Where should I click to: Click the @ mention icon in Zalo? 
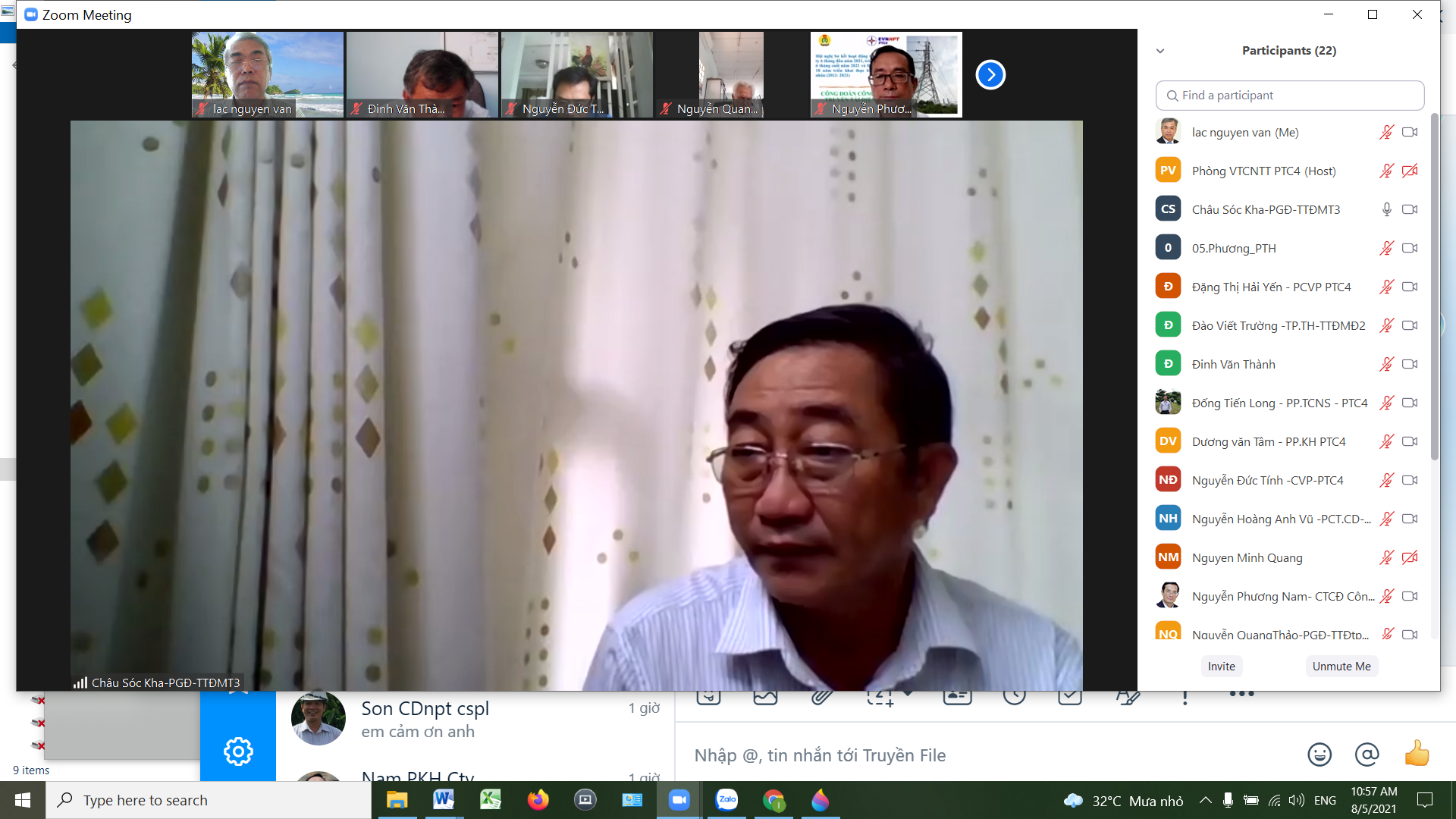coord(1367,755)
